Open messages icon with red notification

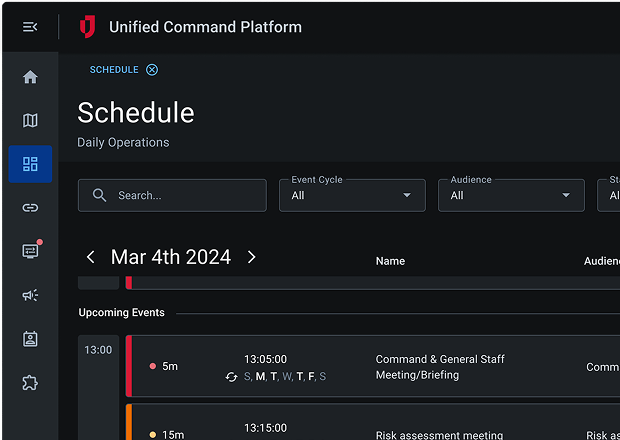pos(30,251)
